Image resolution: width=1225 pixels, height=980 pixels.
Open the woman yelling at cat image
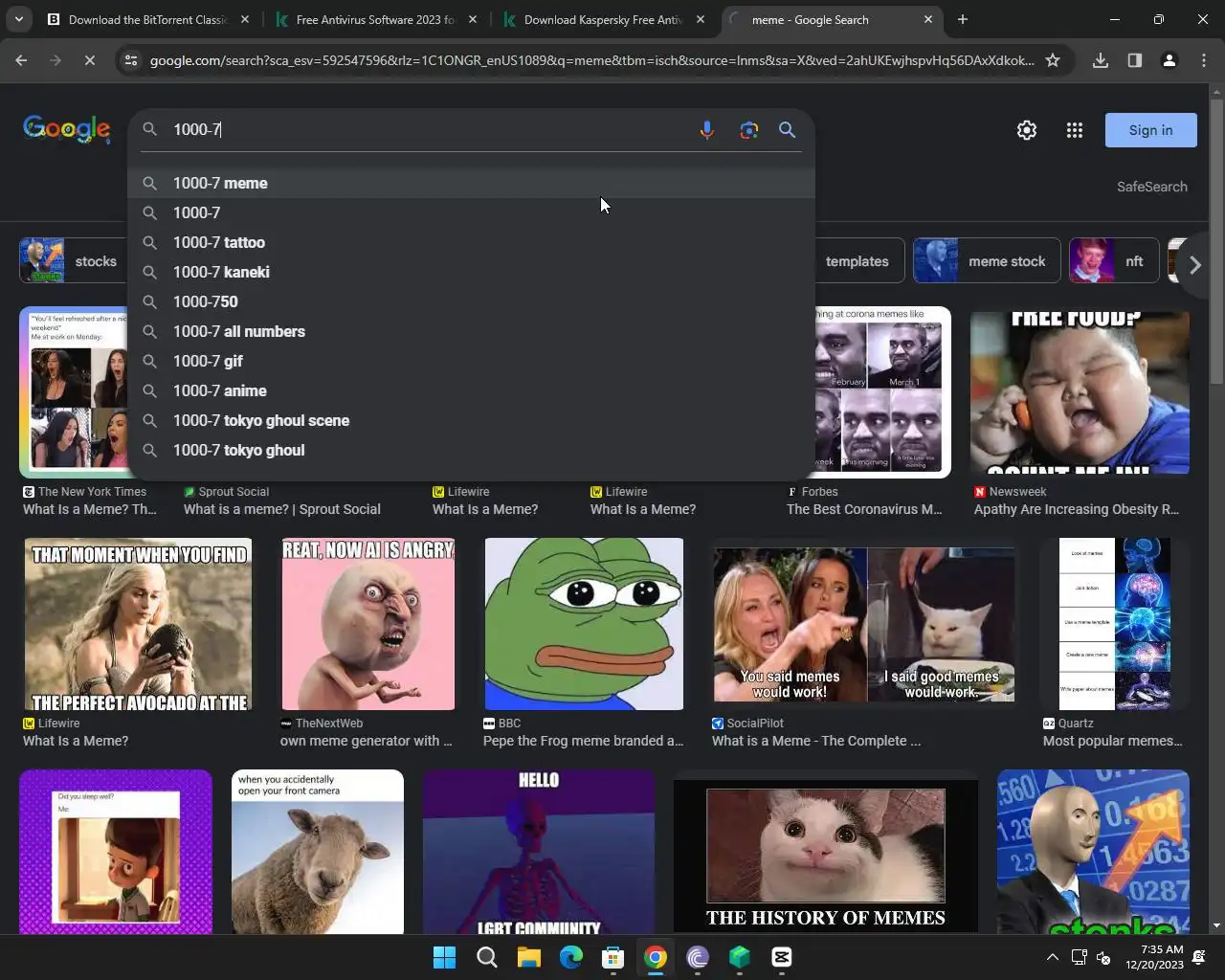pyautogui.click(x=863, y=624)
